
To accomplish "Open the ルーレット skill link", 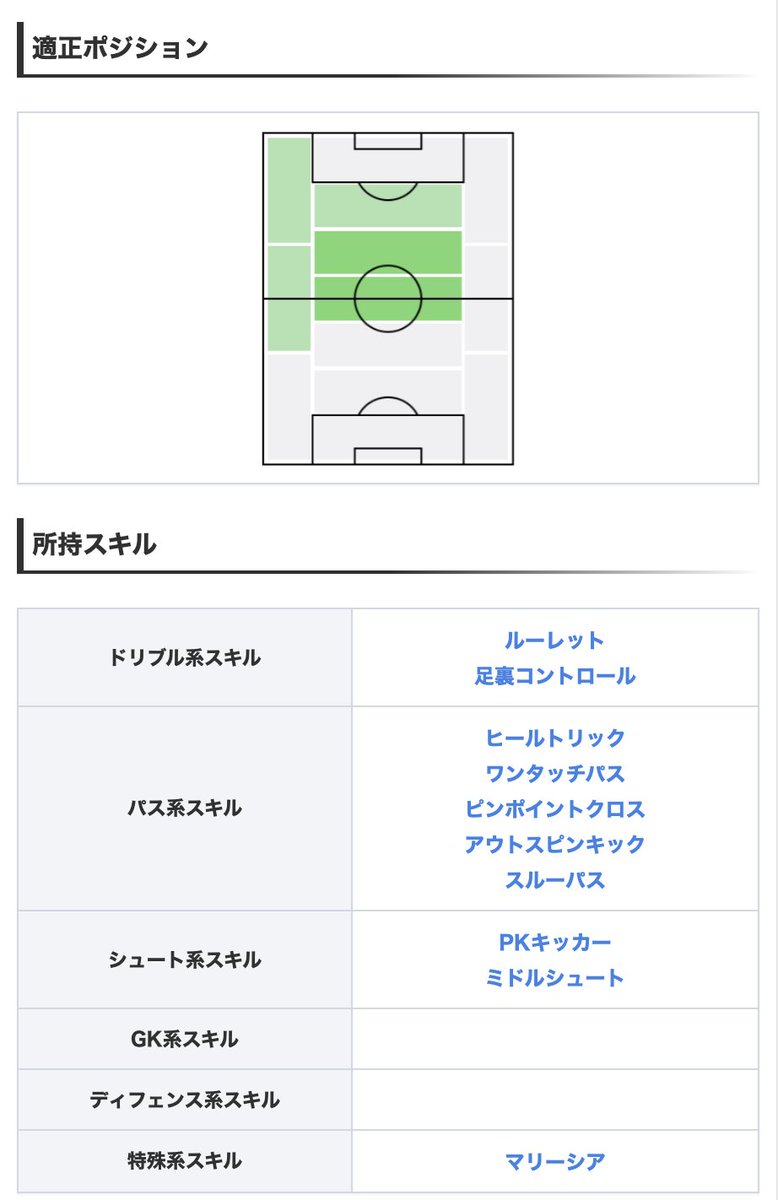I will point(555,640).
